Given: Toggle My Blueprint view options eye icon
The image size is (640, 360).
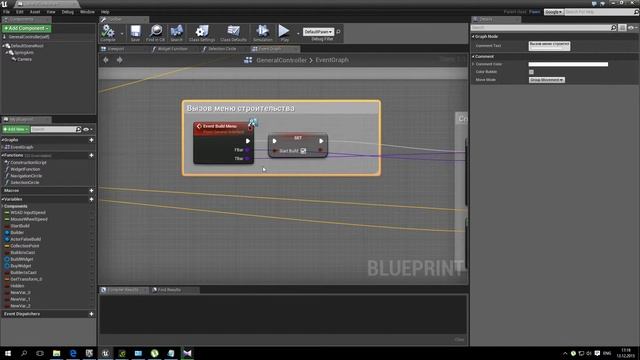Looking at the screenshot, I should coord(87,129).
